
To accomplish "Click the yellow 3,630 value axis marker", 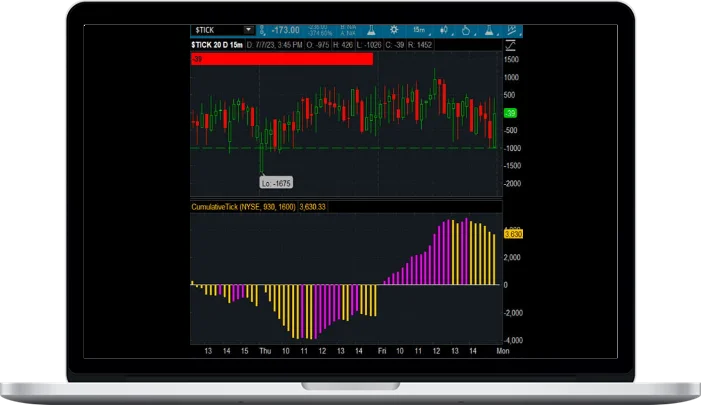I will point(512,234).
